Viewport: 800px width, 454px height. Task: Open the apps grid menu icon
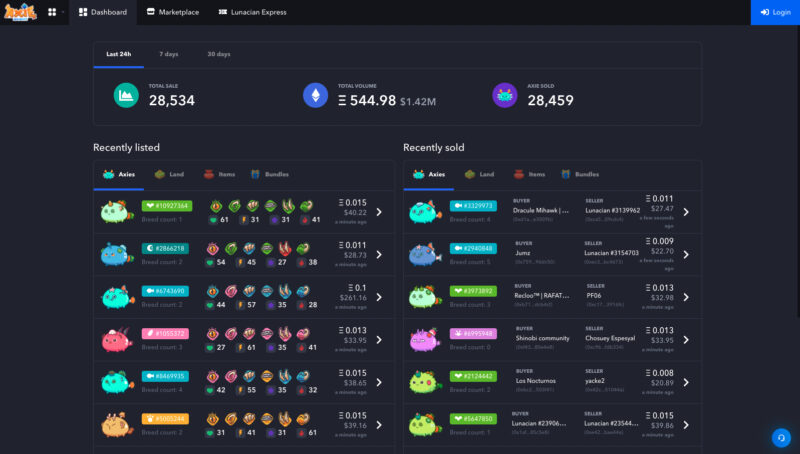[x=52, y=12]
